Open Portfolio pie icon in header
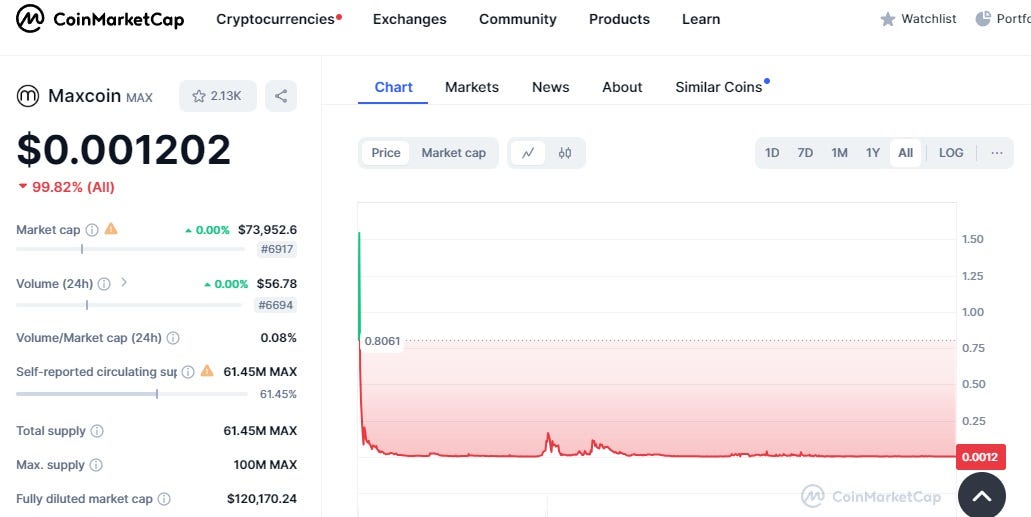The width and height of the screenshot is (1031, 517). (x=983, y=19)
